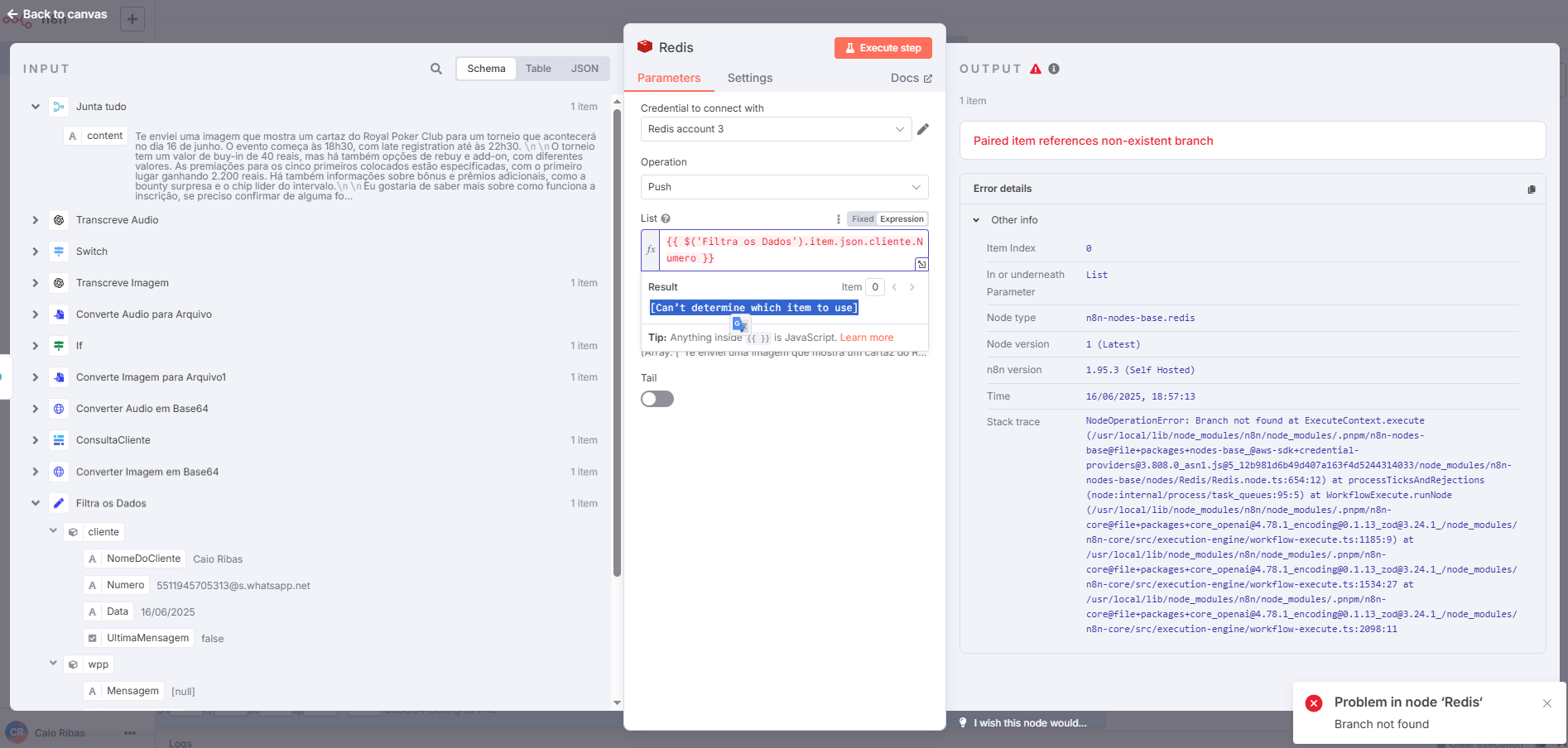Image resolution: width=1568 pixels, height=748 pixels.
Task: Click the Transcreve Audio OpenAI icon
Action: 59,220
